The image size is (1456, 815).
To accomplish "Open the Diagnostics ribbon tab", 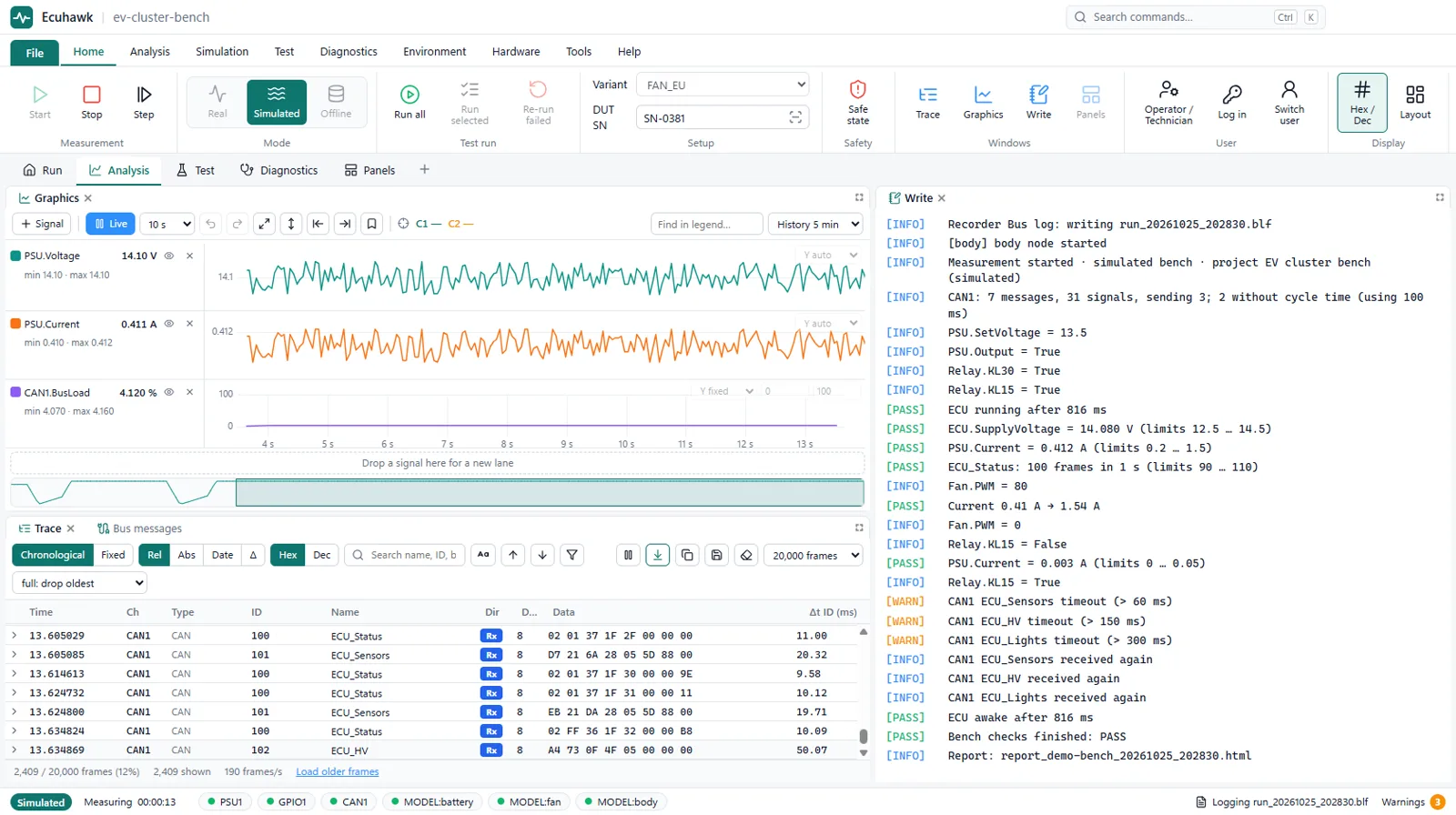I will click(349, 52).
